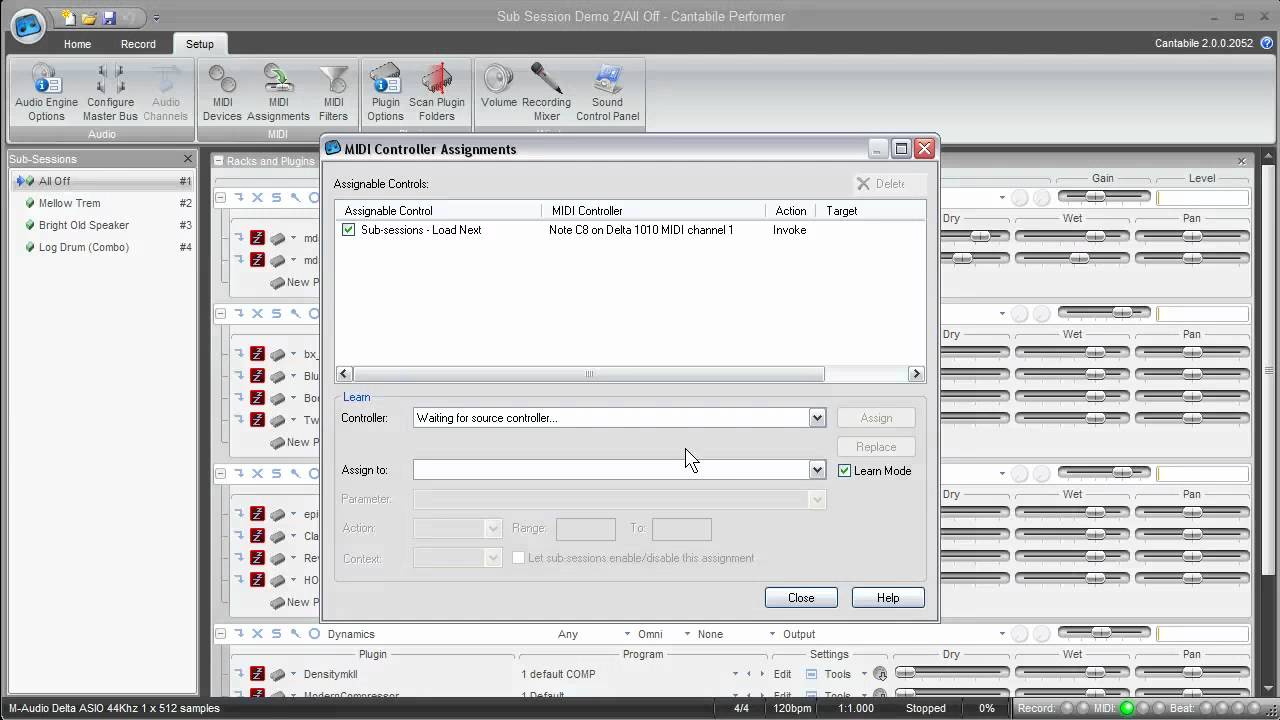1280x720 pixels.
Task: Click the wrench icon in Dynamics rack header
Action: (x=295, y=634)
